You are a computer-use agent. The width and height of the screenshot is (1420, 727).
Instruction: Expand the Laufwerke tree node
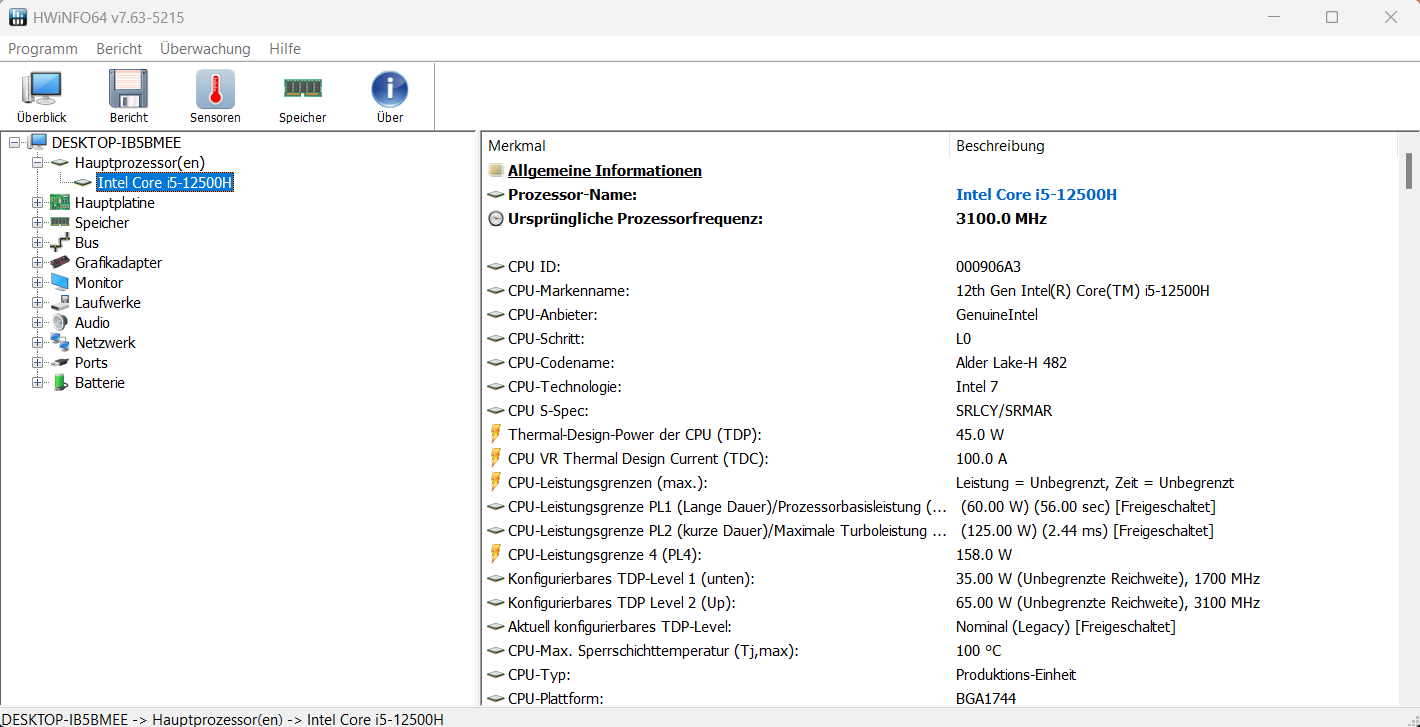38,303
